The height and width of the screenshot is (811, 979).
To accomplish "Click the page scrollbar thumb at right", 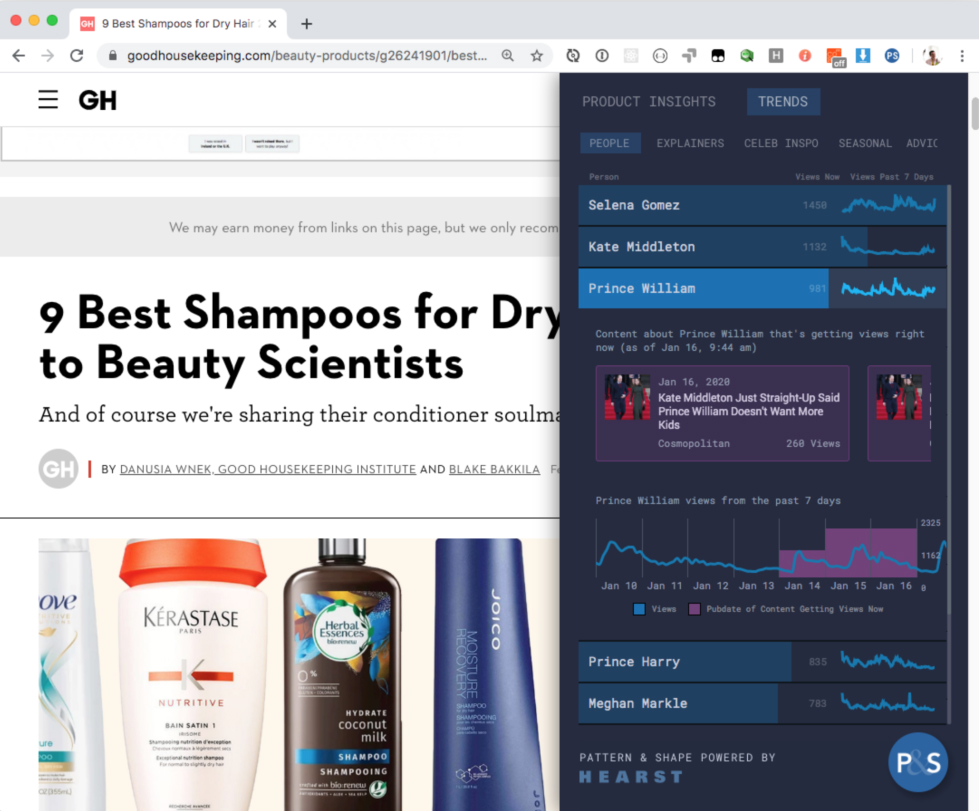I will tap(975, 113).
